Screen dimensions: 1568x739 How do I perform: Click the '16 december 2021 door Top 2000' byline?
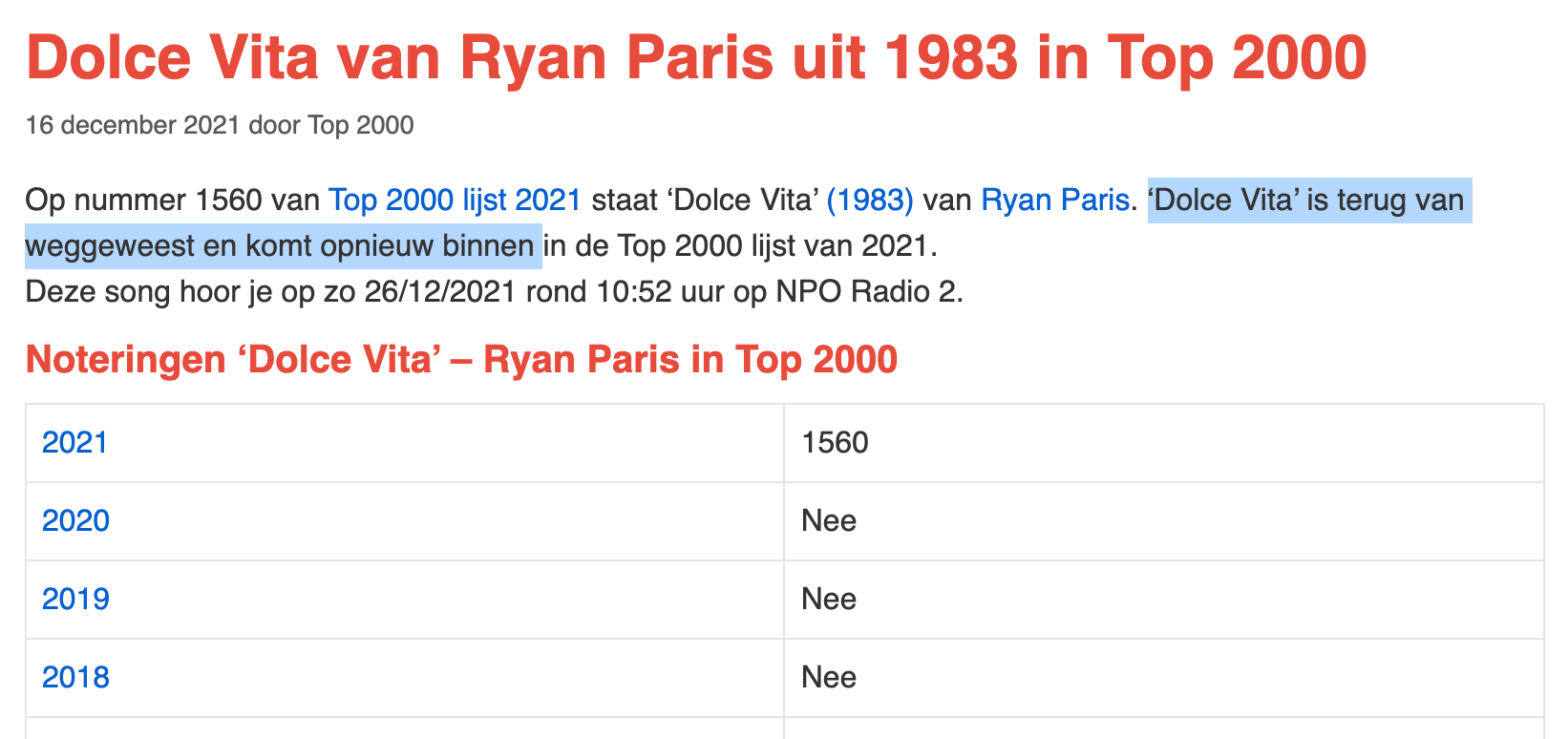pos(220,125)
